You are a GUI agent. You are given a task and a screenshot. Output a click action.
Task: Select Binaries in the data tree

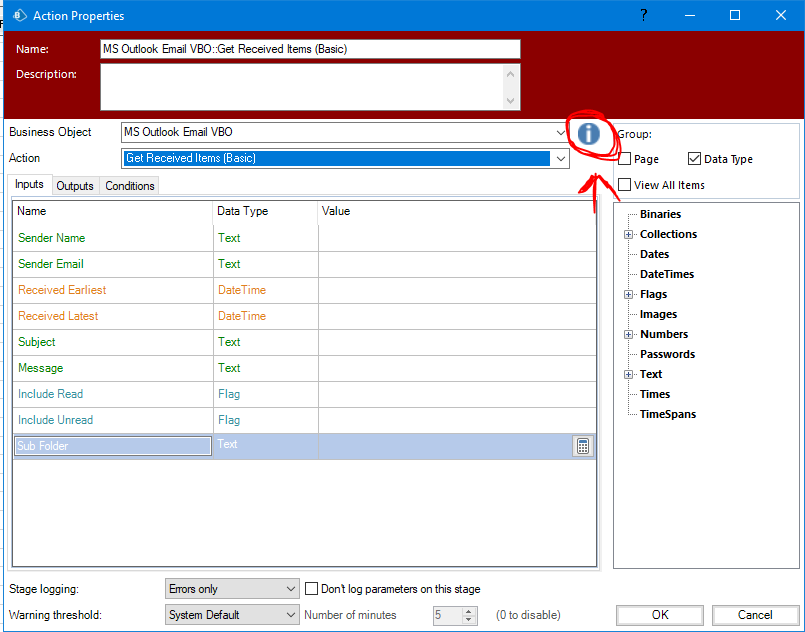660,214
